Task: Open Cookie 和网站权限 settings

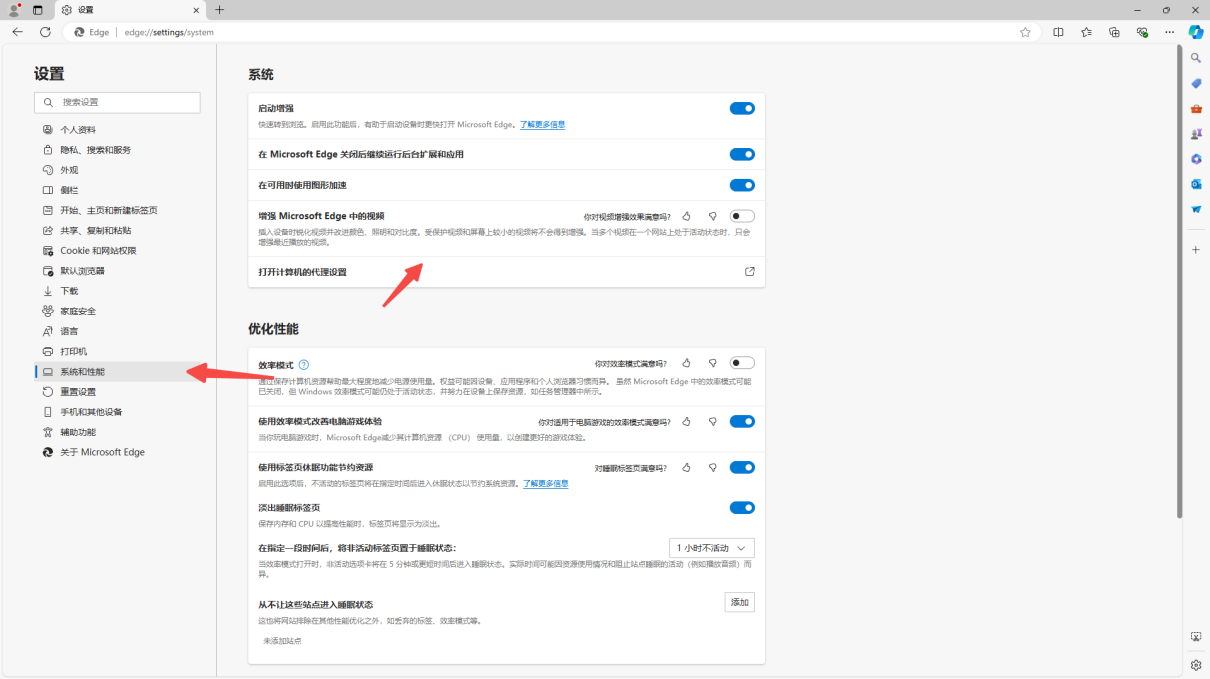Action: 117,251
